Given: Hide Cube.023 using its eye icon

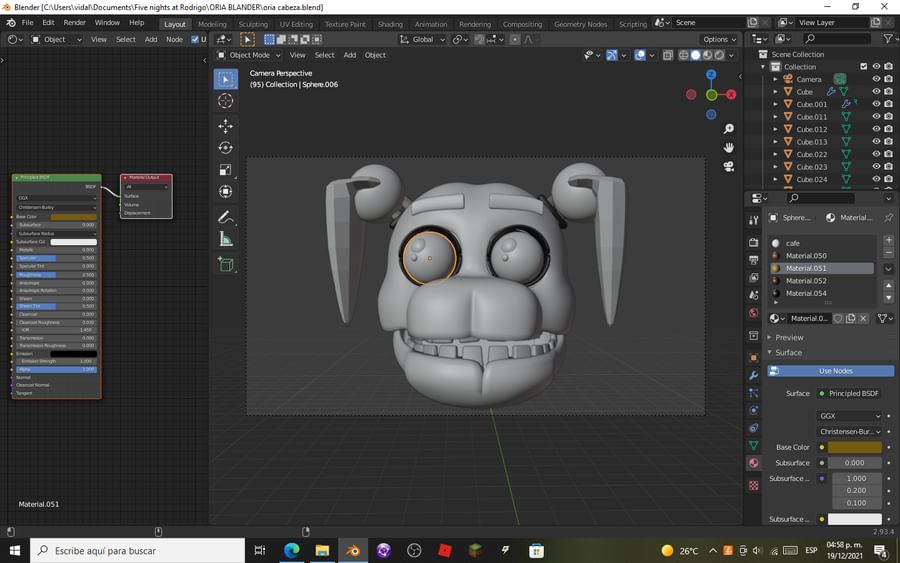Looking at the screenshot, I should [x=876, y=166].
